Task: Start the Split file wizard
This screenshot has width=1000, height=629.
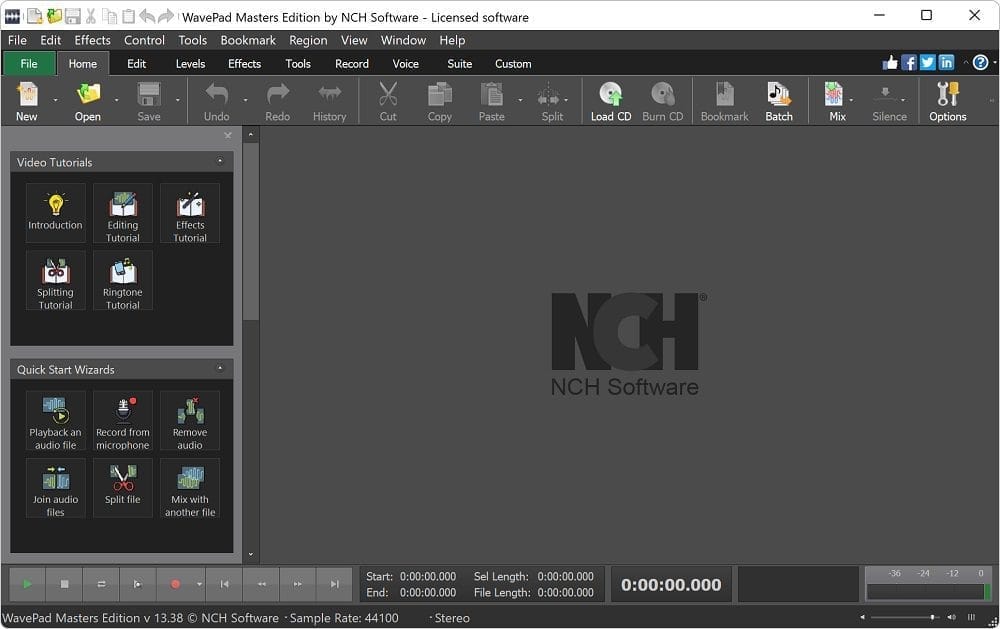Action: click(122, 488)
